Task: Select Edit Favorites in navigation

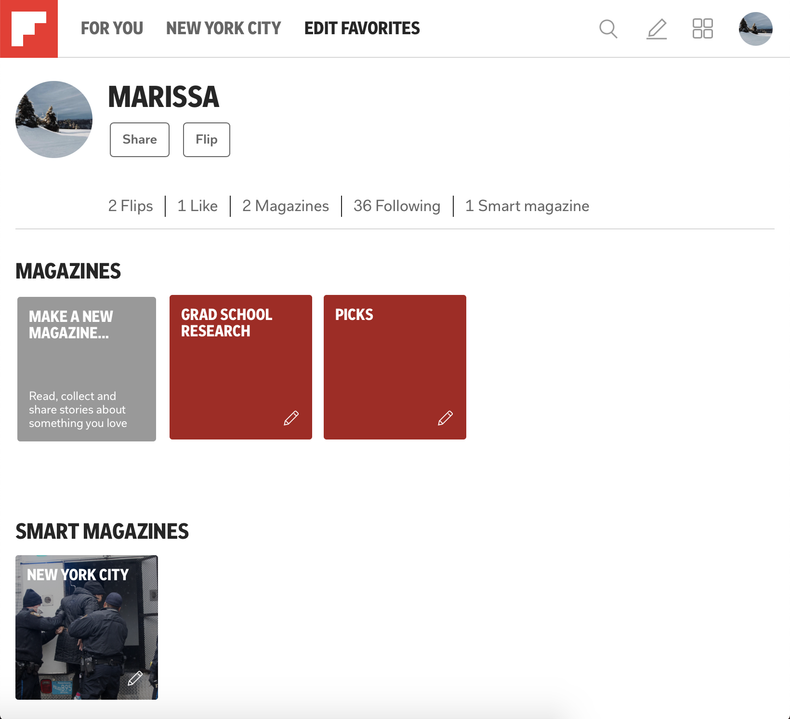Action: click(x=362, y=29)
